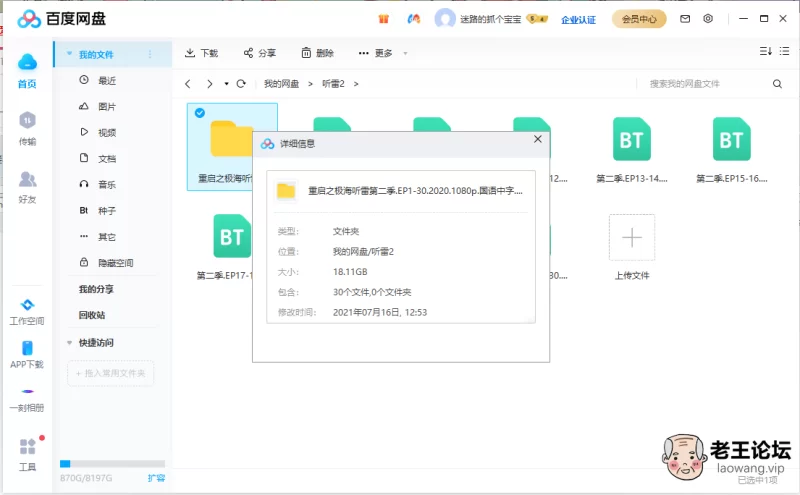The height and width of the screenshot is (495, 800).
Task: Click the storage usage bar
Action: coord(112,463)
